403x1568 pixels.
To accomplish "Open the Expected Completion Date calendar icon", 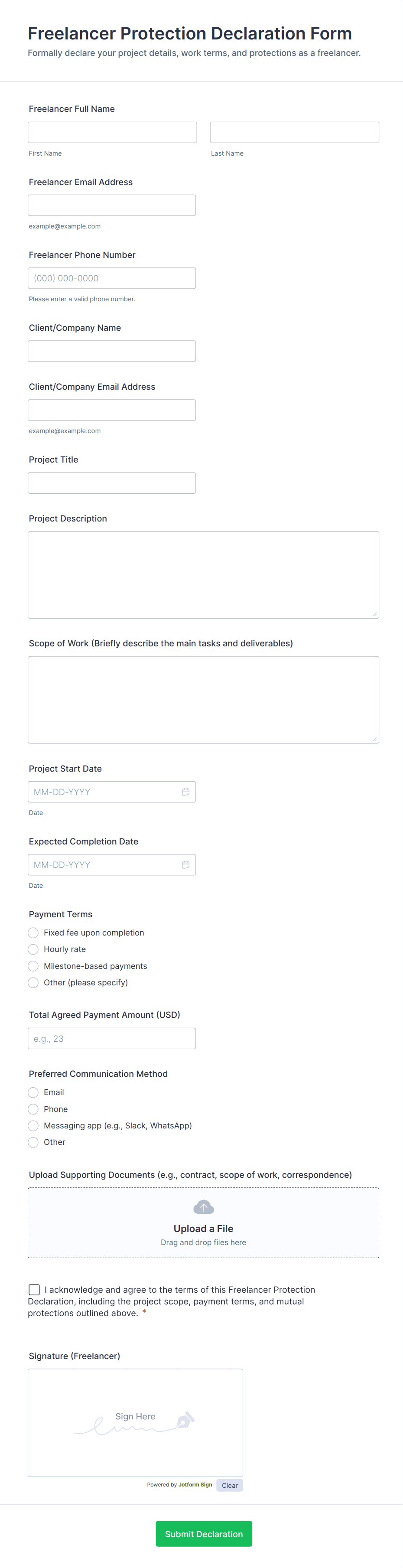I will point(185,865).
